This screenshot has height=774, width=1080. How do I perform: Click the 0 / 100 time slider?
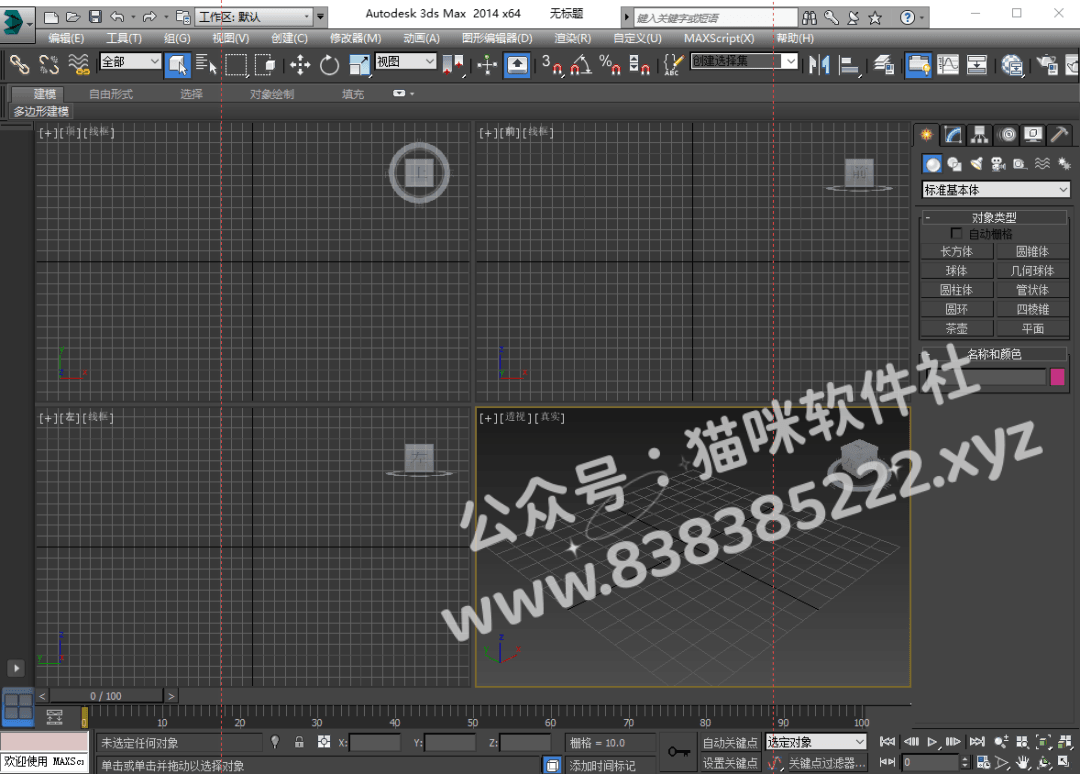point(106,696)
